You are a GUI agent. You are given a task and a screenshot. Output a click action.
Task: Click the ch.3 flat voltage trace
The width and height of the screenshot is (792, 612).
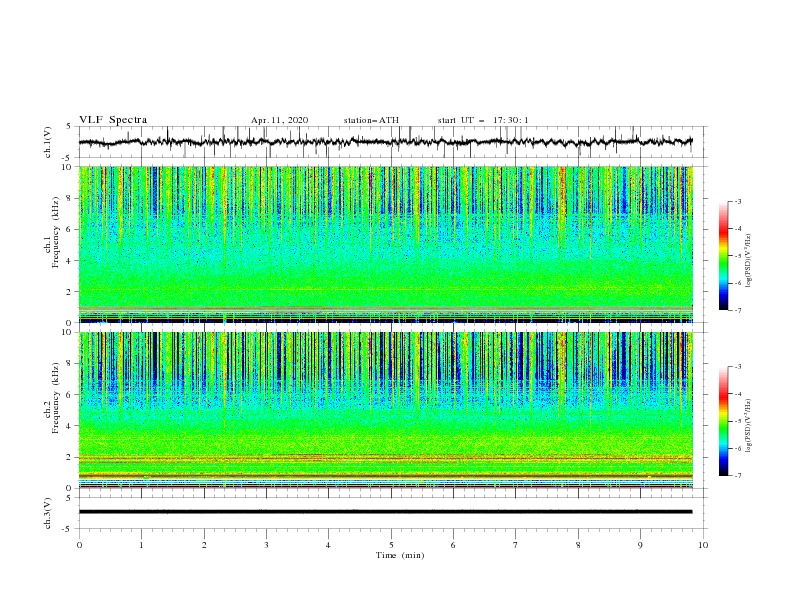tap(385, 512)
